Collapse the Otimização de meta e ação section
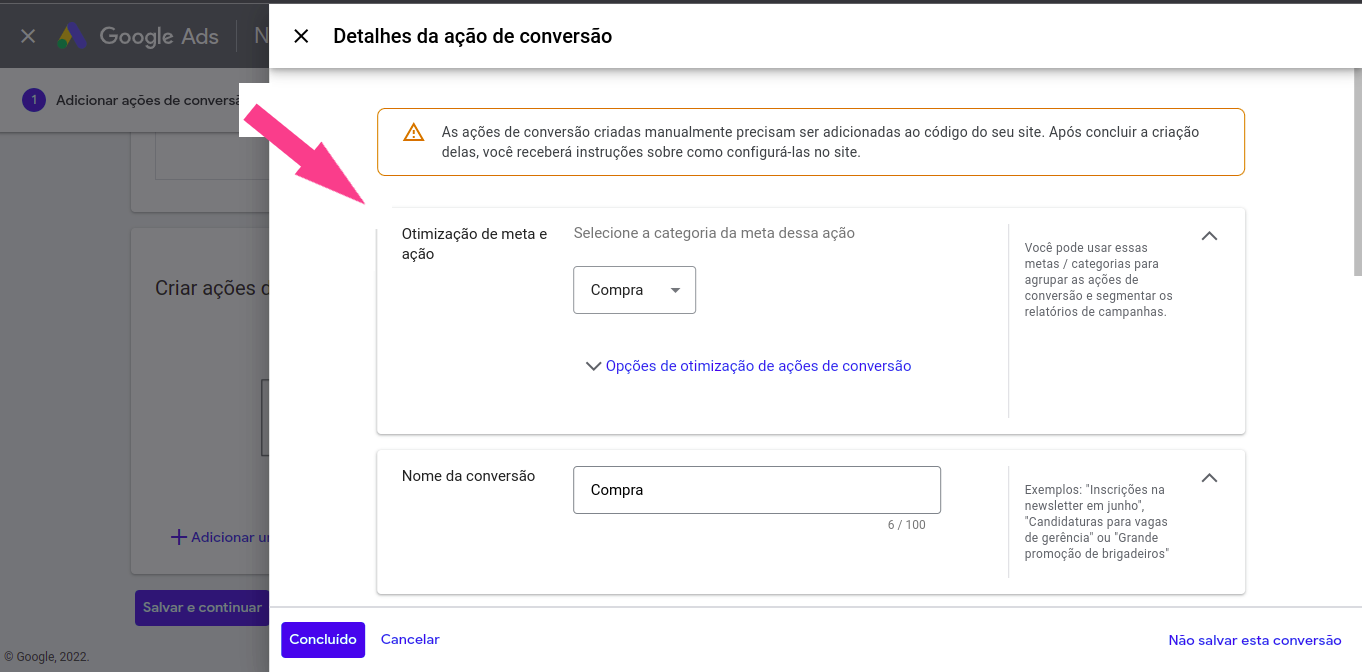Viewport: 1362px width, 672px height. [x=1209, y=236]
